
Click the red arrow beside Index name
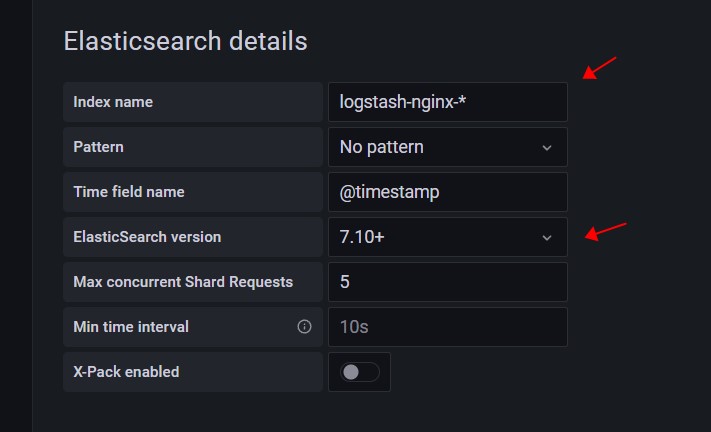[x=601, y=68]
